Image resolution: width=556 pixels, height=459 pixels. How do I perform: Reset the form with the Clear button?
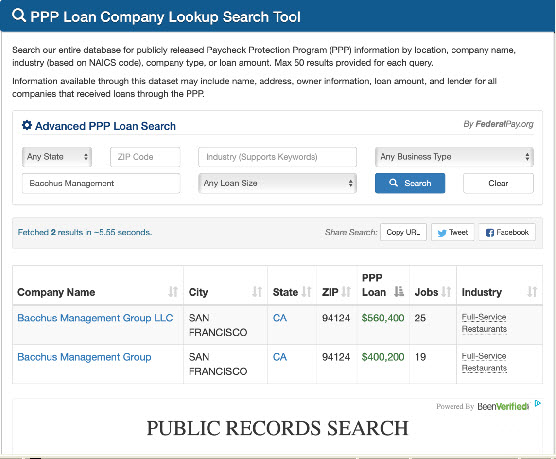point(498,183)
